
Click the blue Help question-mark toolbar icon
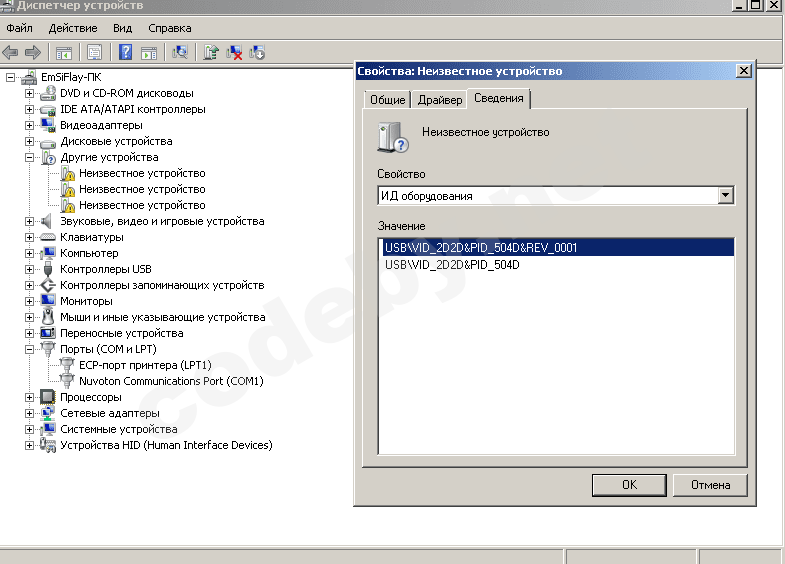point(125,52)
